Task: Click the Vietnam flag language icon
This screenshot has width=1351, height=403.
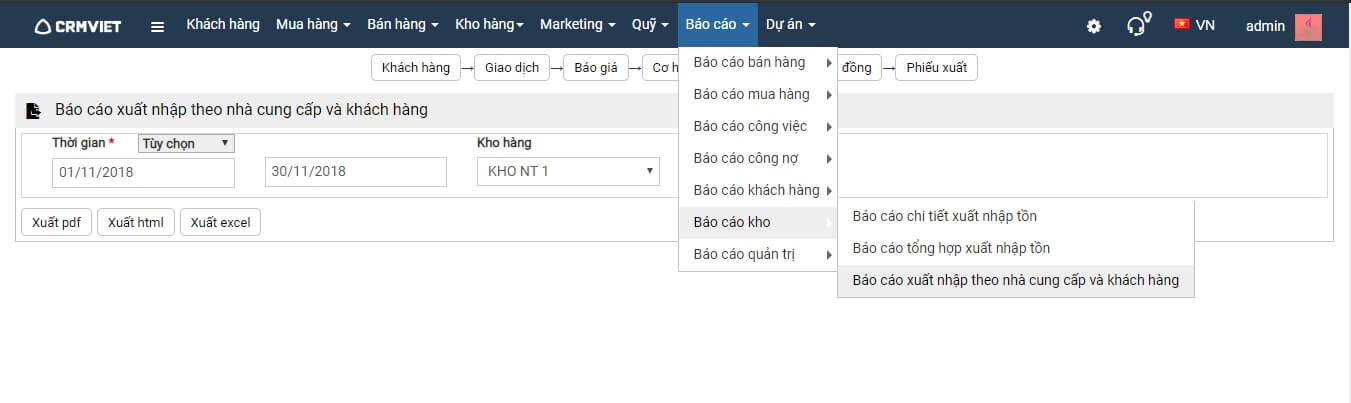Action: point(1182,24)
